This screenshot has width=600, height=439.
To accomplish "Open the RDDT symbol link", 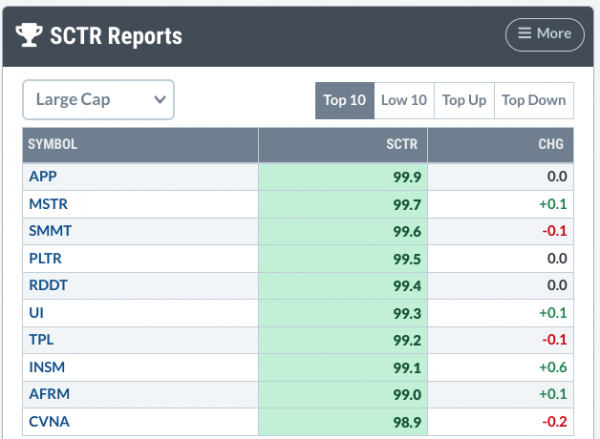I will [48, 285].
